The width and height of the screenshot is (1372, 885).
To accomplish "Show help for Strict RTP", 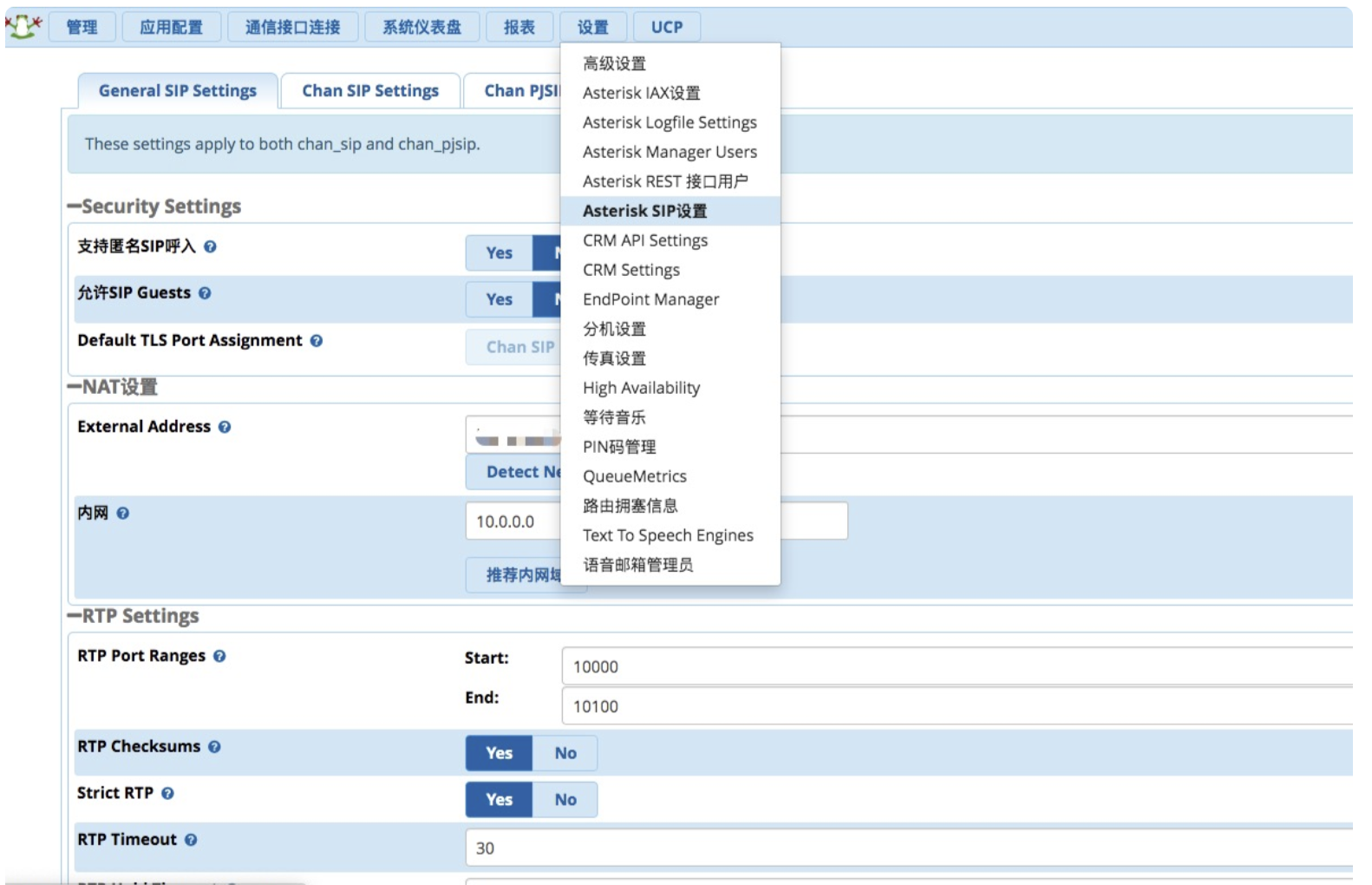I will pos(167,793).
